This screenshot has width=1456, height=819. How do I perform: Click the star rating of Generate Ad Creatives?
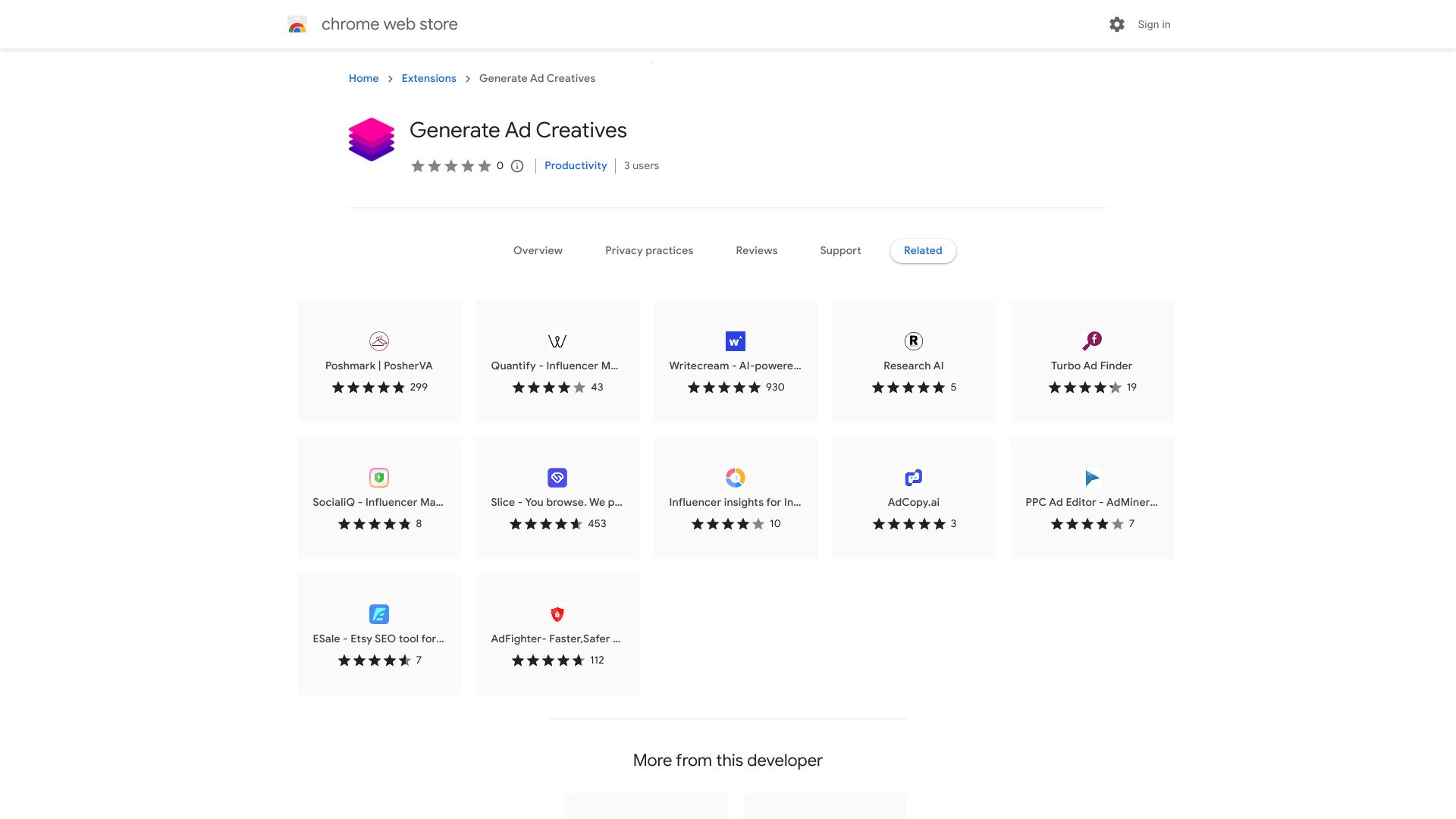click(451, 165)
